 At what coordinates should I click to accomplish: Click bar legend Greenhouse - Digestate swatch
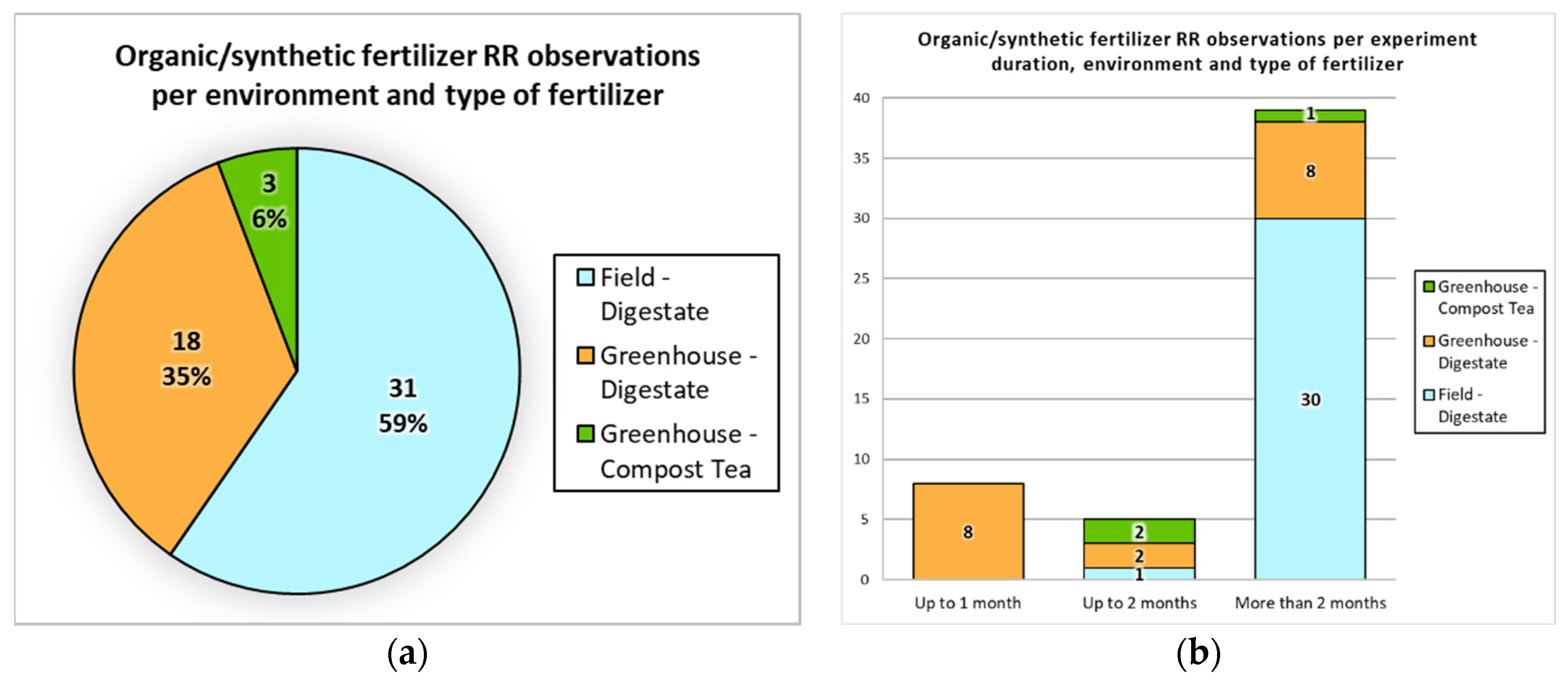pos(1429,341)
